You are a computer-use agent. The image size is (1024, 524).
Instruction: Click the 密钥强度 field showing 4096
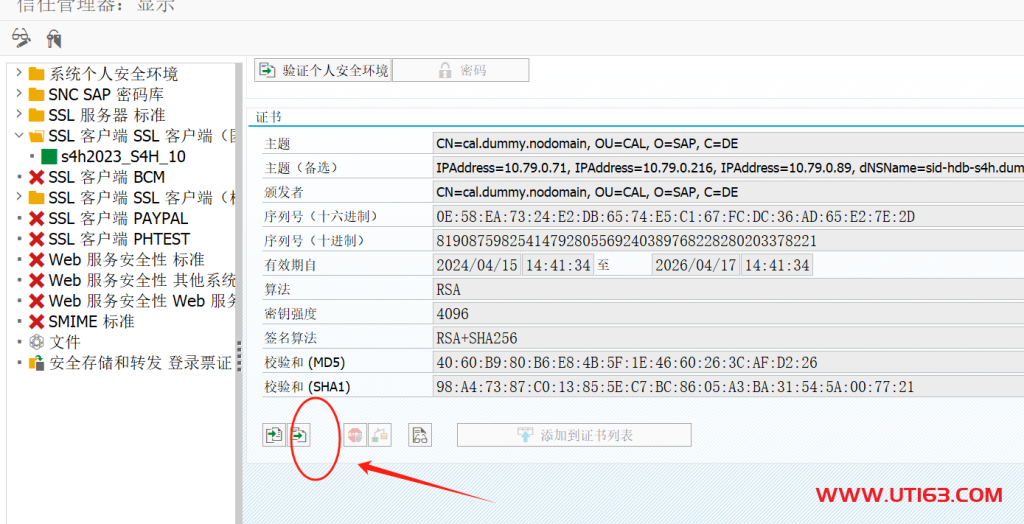tap(728, 314)
